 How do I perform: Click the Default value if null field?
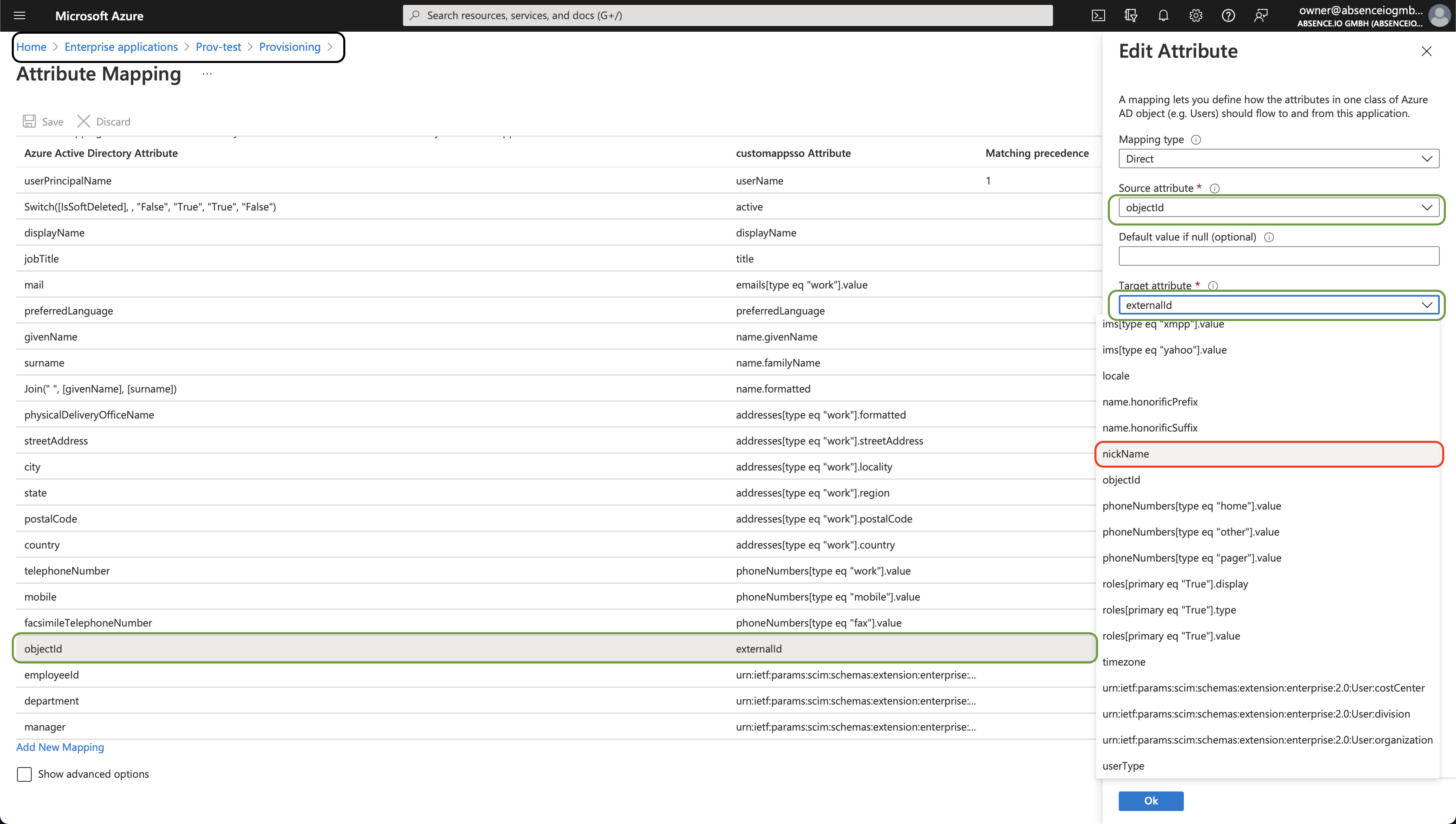(x=1278, y=256)
